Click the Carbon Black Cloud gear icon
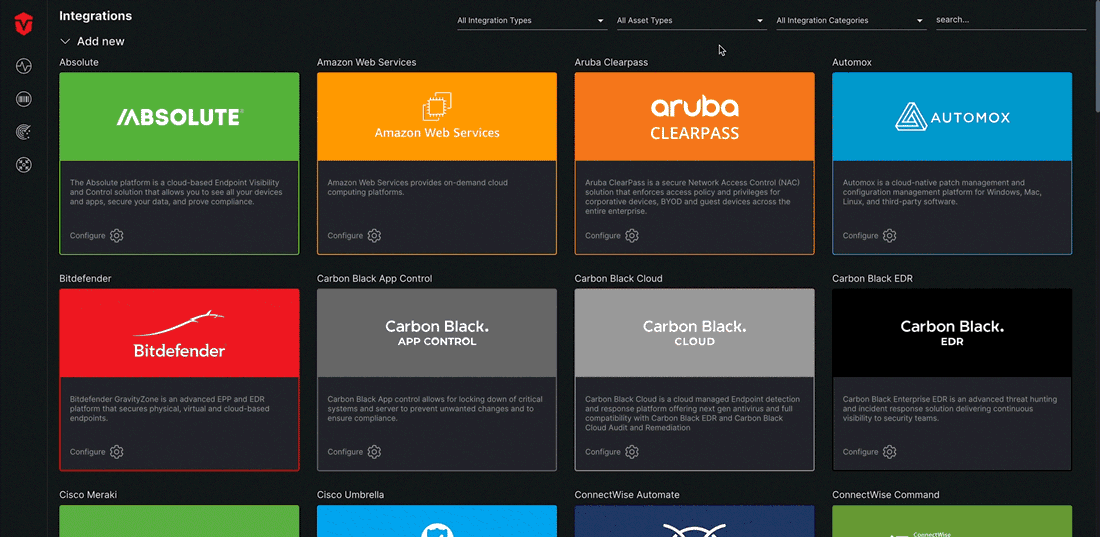This screenshot has width=1100, height=537. pyautogui.click(x=631, y=452)
